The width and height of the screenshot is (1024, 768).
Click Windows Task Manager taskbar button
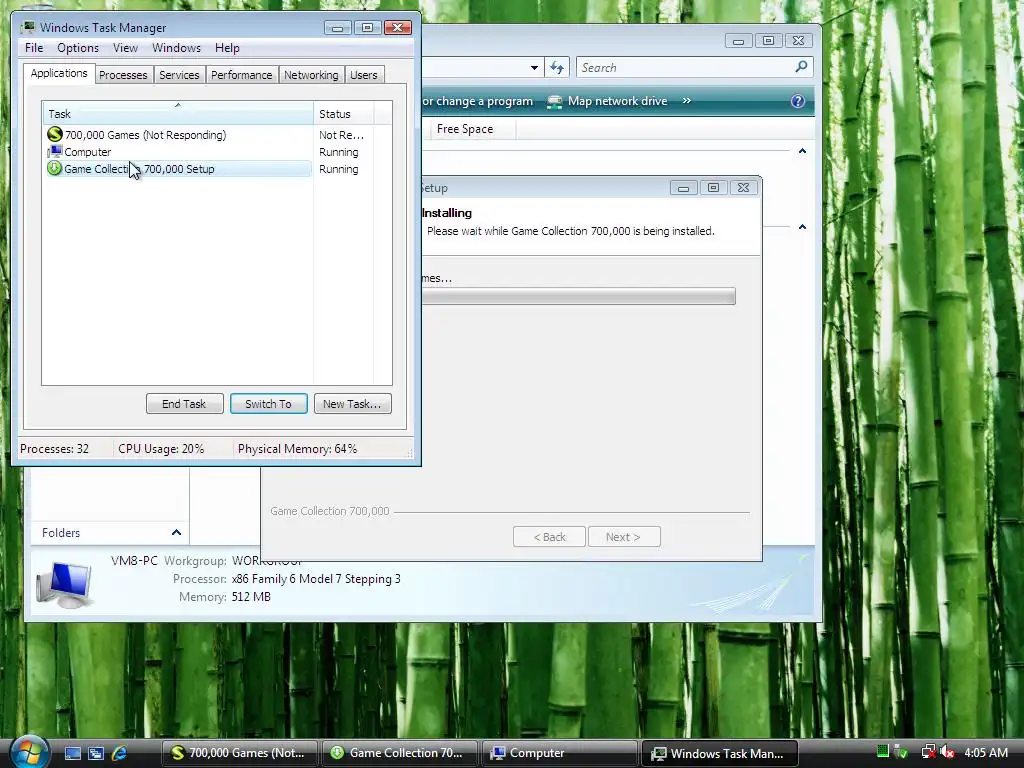click(720, 753)
